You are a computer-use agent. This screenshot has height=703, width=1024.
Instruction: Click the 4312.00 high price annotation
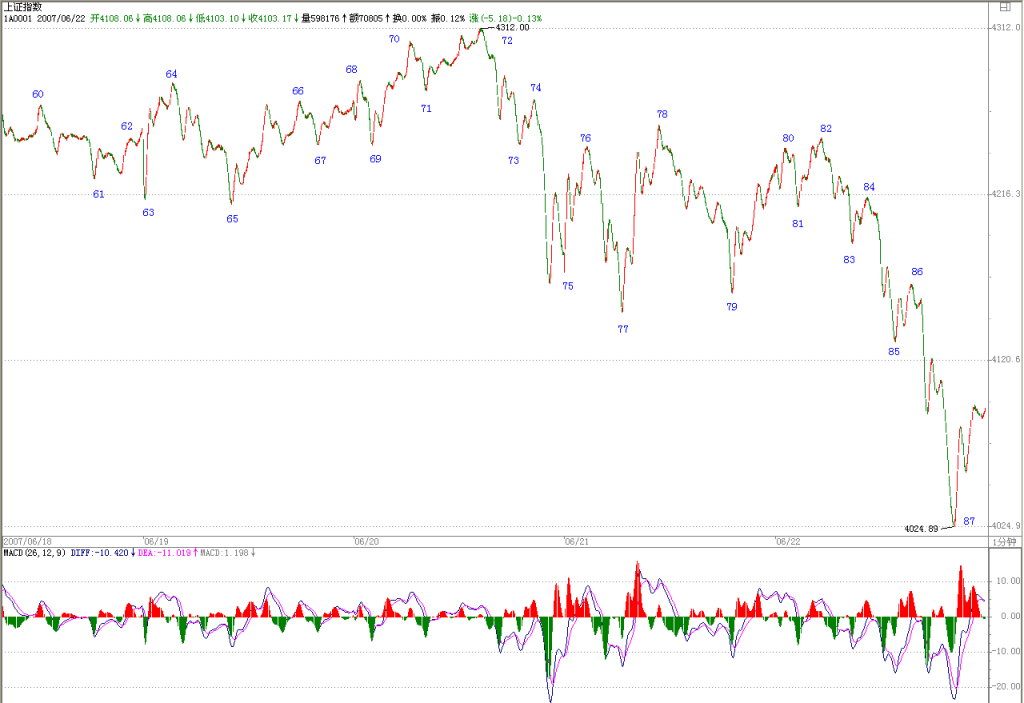tap(513, 27)
